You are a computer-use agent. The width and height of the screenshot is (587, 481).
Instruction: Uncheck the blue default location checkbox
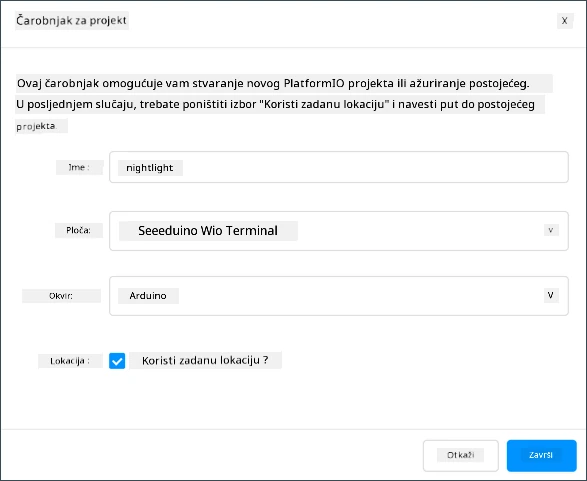pyautogui.click(x=117, y=361)
